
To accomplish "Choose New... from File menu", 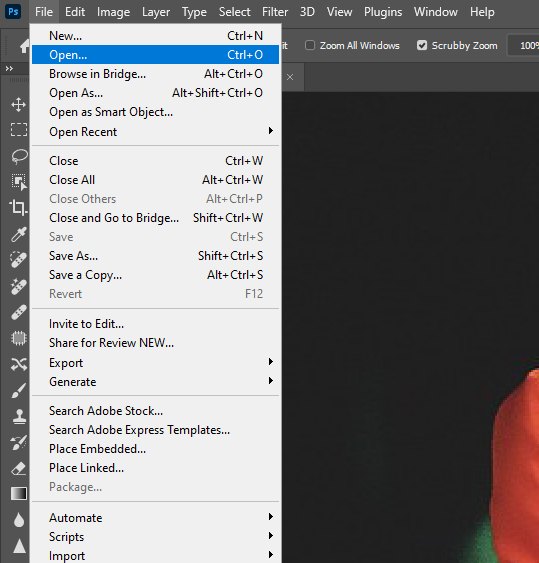I will click(155, 36).
